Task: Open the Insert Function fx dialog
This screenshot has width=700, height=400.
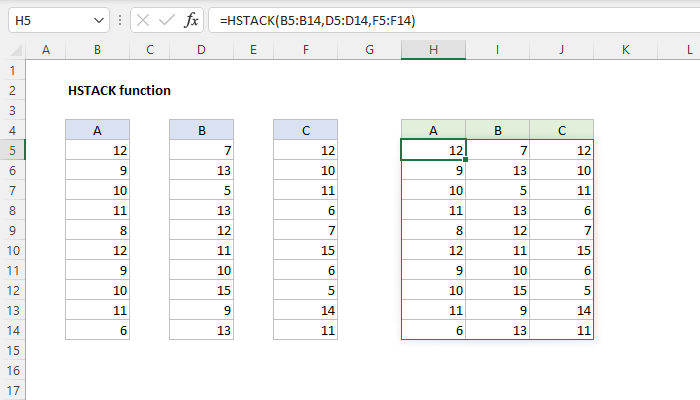Action: [191, 20]
